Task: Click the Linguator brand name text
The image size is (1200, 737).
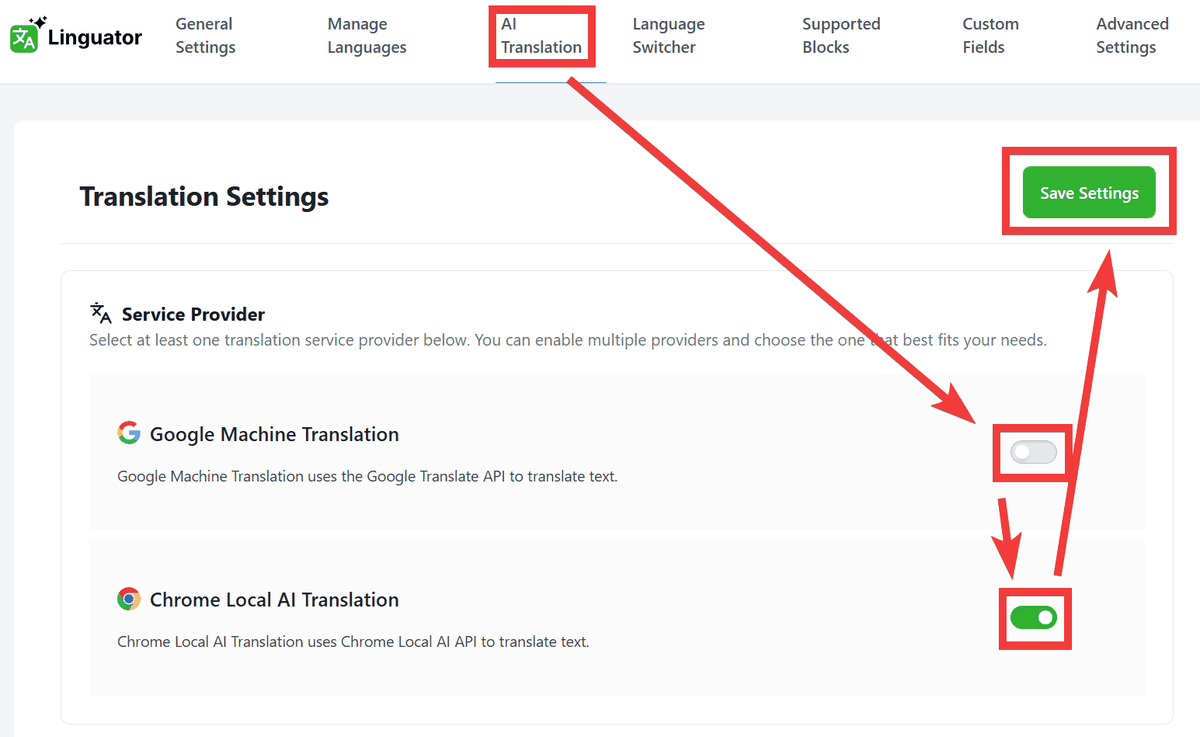Action: point(95,38)
